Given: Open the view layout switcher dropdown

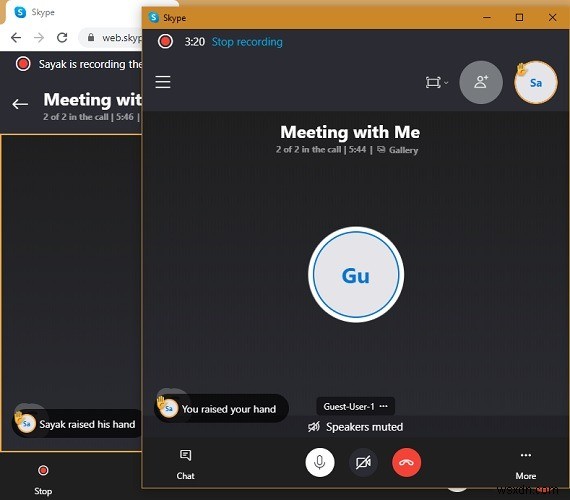Looking at the screenshot, I should tap(437, 83).
